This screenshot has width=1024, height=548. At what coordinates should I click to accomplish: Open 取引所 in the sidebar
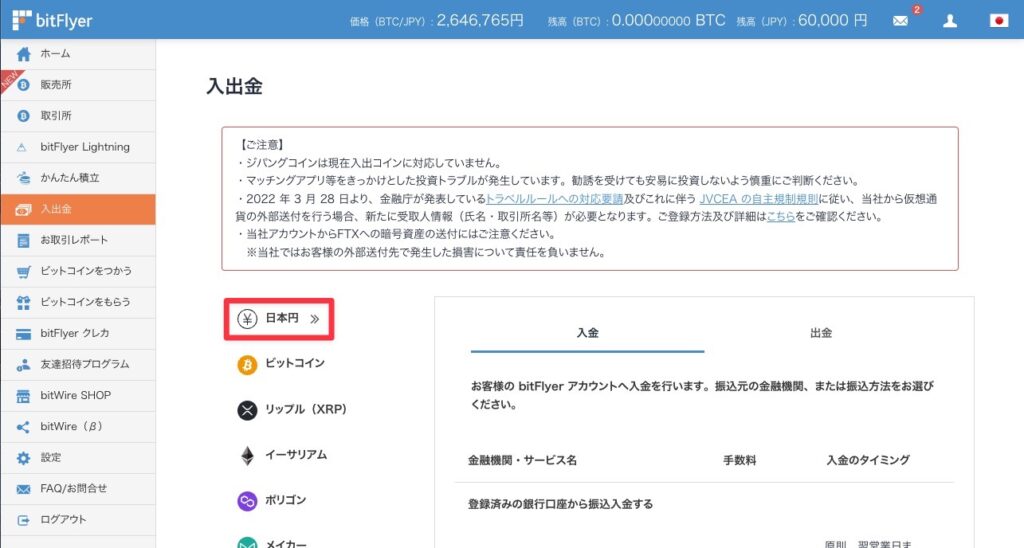pyautogui.click(x=78, y=116)
